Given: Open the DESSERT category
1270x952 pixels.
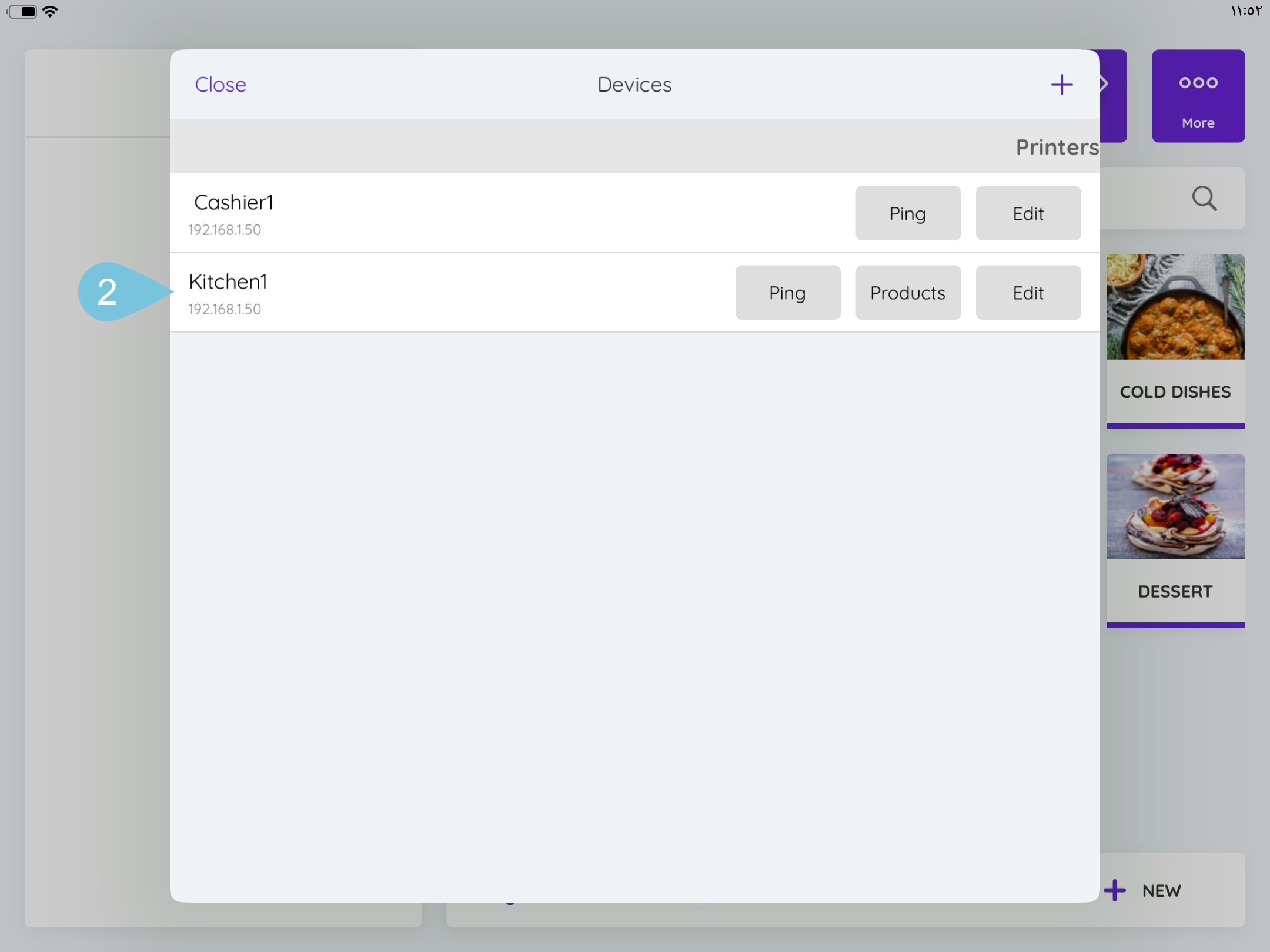Looking at the screenshot, I should tap(1175, 539).
